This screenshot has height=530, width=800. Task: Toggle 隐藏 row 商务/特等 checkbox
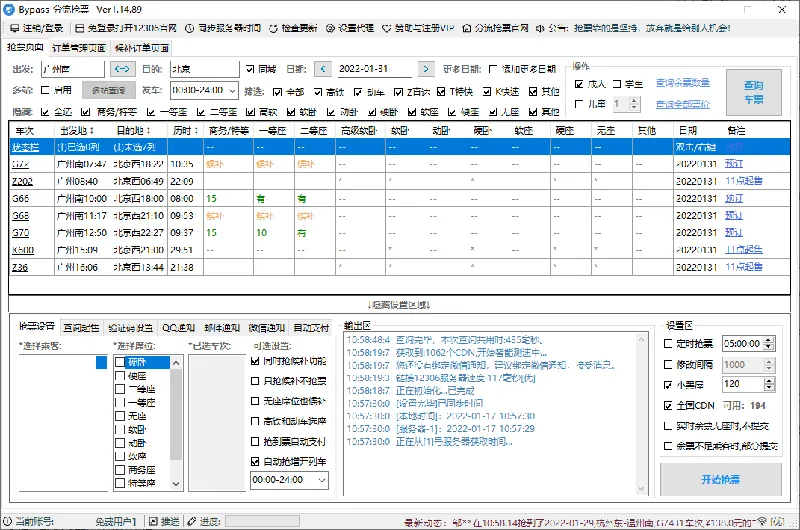(x=85, y=112)
